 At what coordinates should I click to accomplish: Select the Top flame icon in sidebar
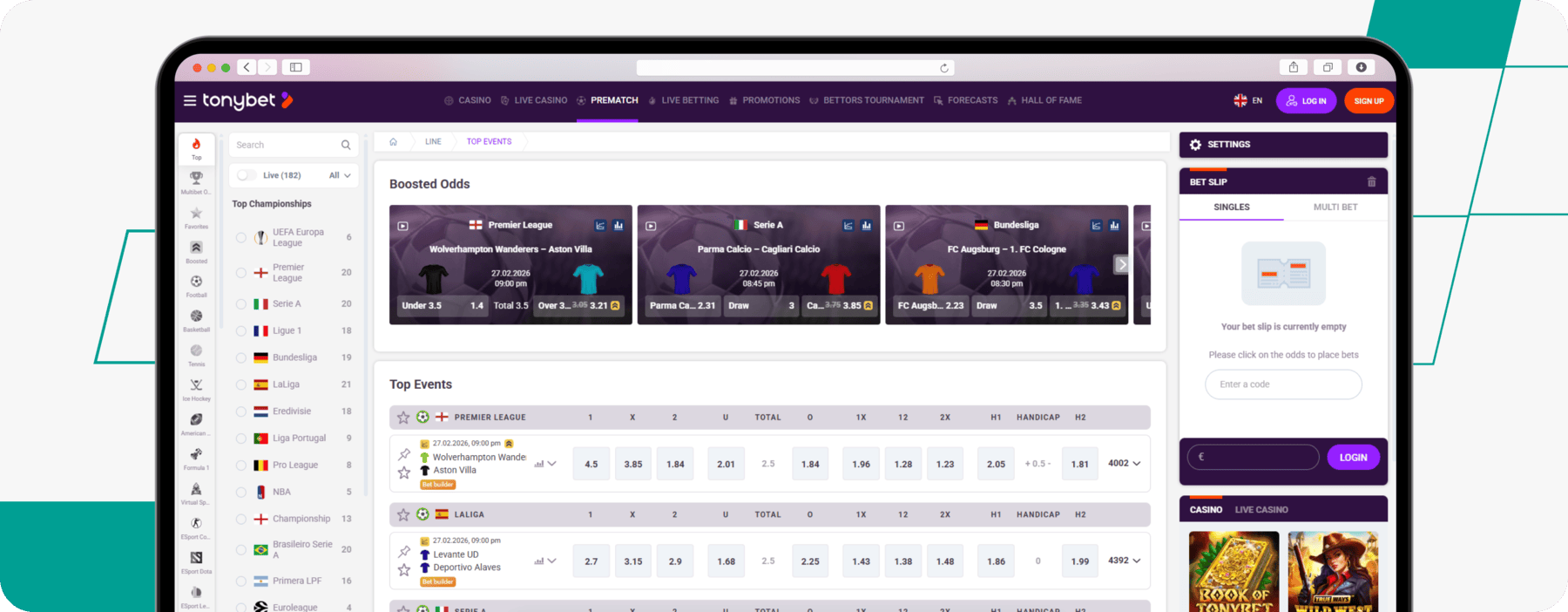[x=197, y=145]
